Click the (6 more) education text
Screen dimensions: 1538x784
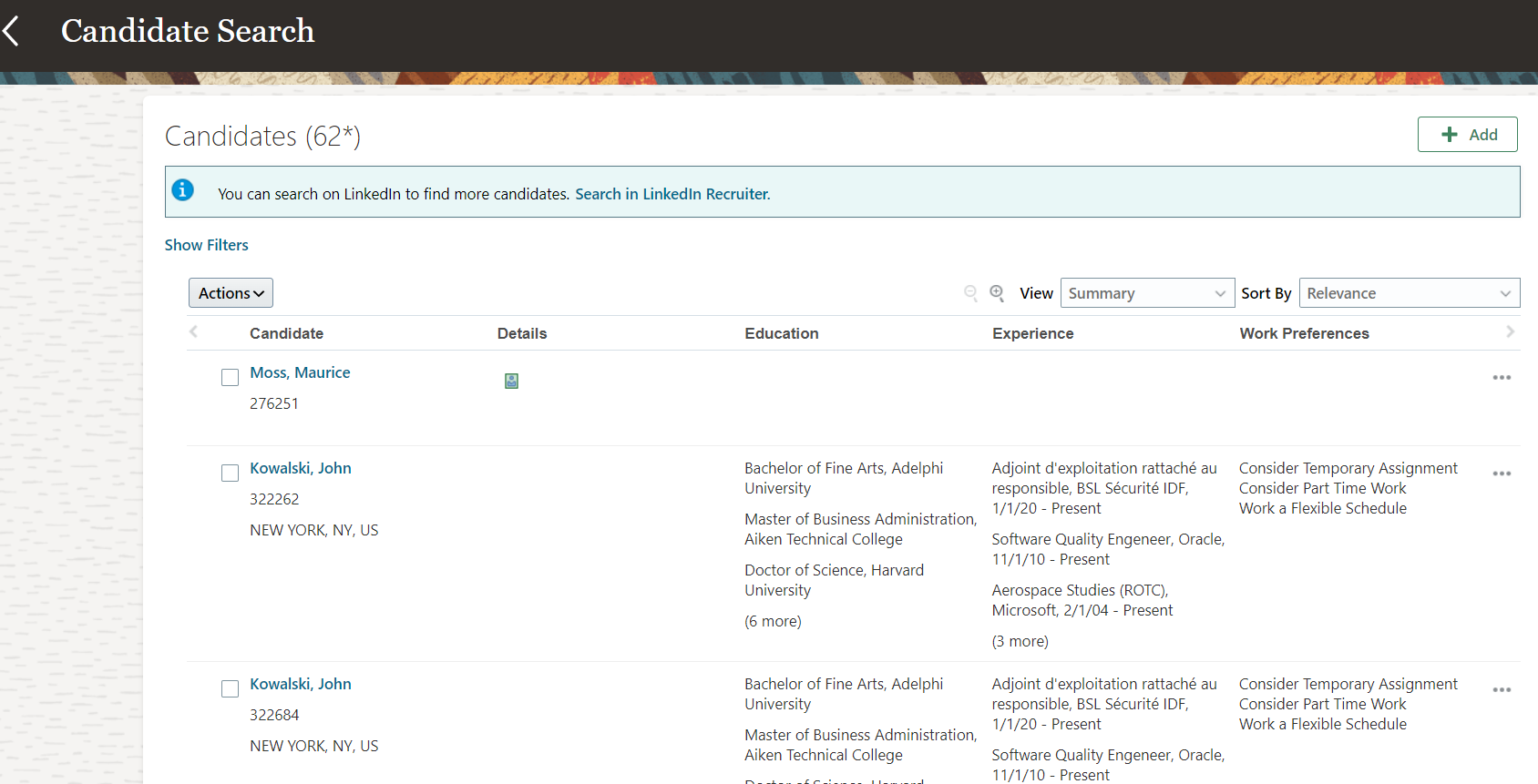click(x=773, y=621)
